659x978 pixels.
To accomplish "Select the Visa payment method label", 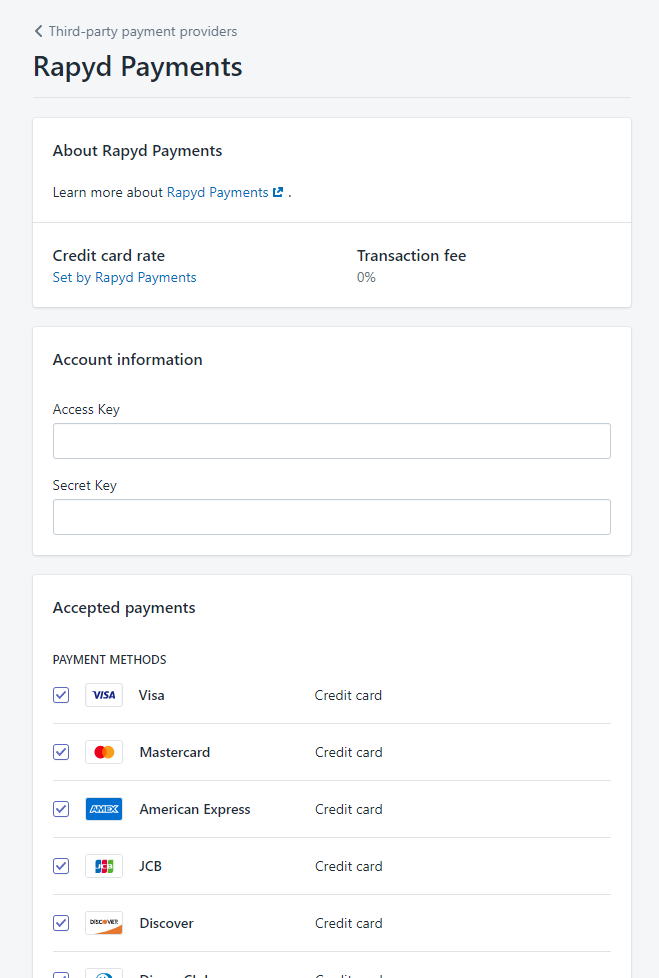I will 152,695.
